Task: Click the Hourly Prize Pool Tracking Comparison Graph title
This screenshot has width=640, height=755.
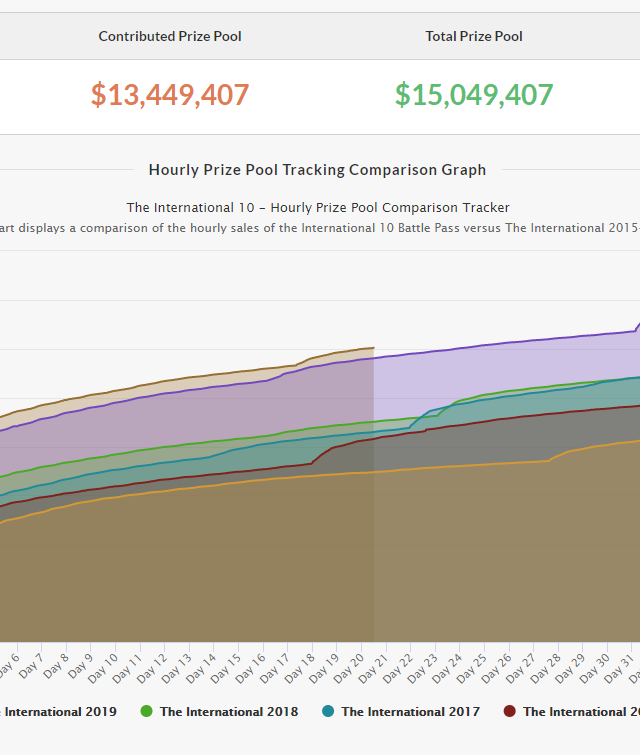Action: coord(317,170)
